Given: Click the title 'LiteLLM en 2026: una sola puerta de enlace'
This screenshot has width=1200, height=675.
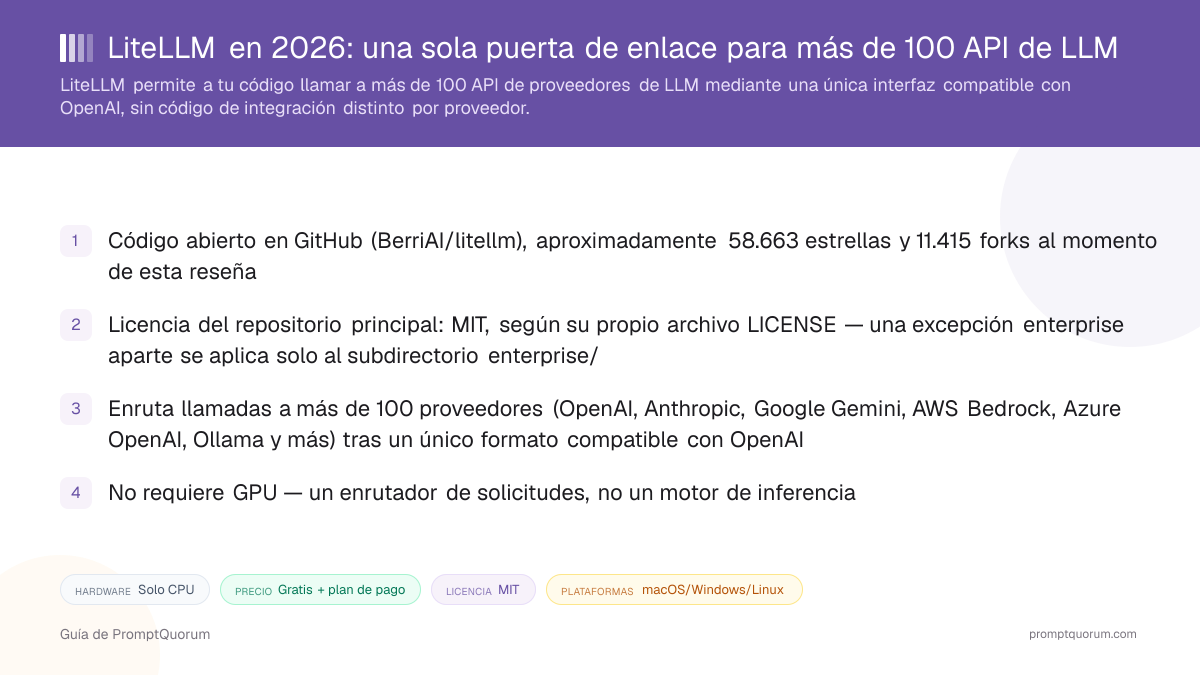Looking at the screenshot, I should (x=613, y=48).
